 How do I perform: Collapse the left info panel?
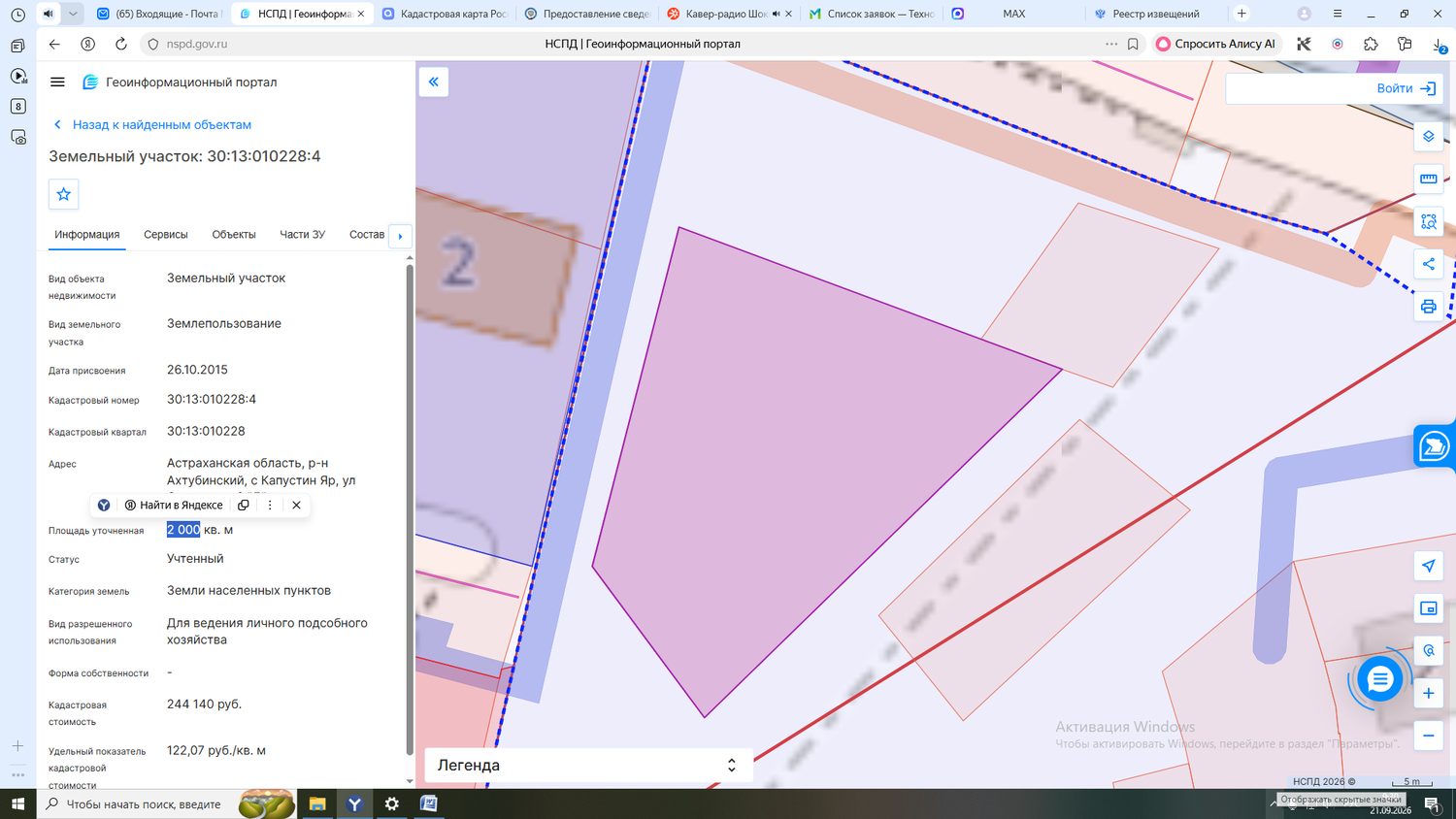[434, 82]
